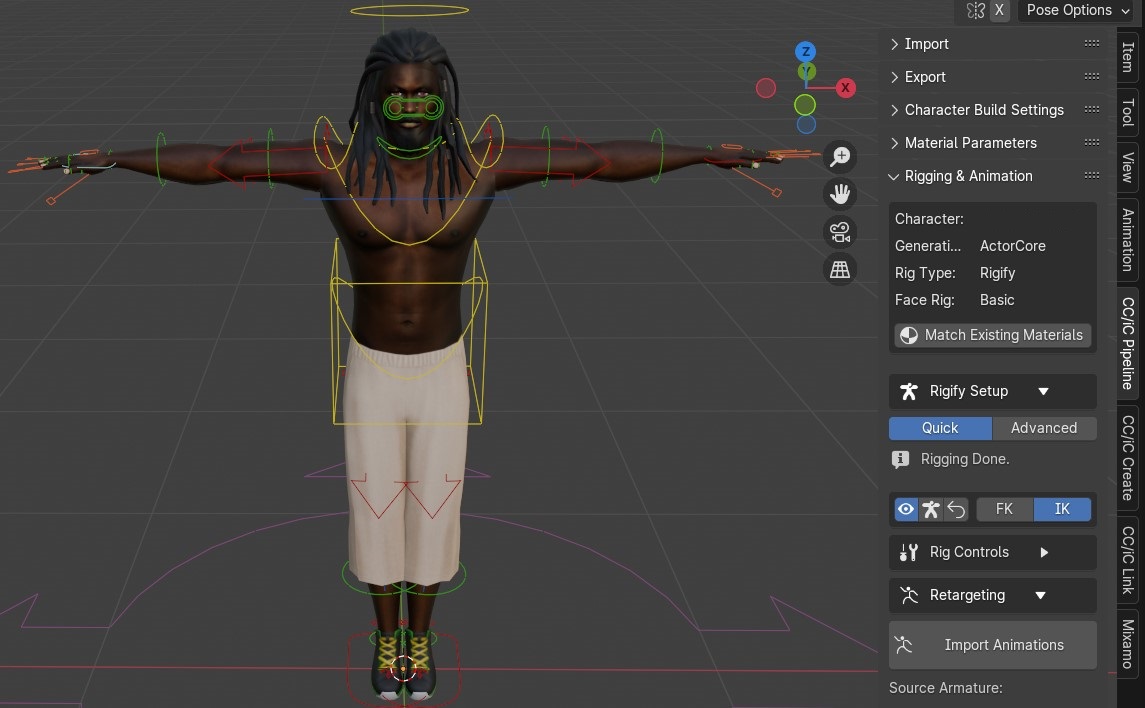Open the CC/iC Create sidebar tab

[1128, 458]
